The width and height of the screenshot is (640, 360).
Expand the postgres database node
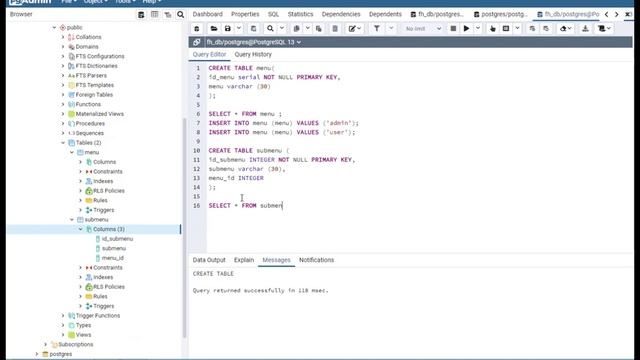37,354
